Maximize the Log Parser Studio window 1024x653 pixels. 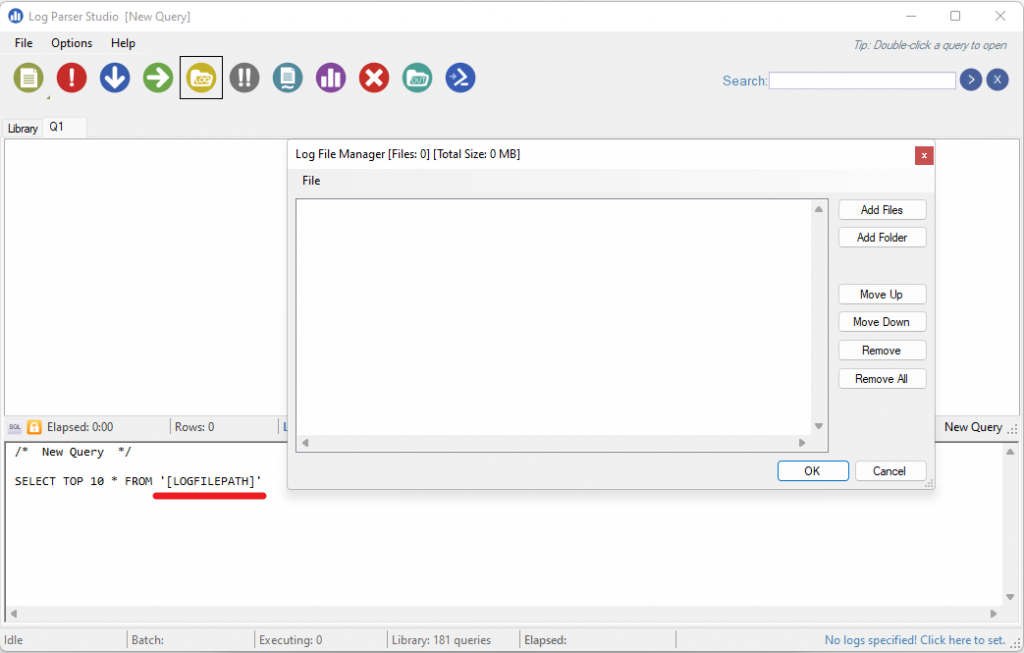pos(955,16)
